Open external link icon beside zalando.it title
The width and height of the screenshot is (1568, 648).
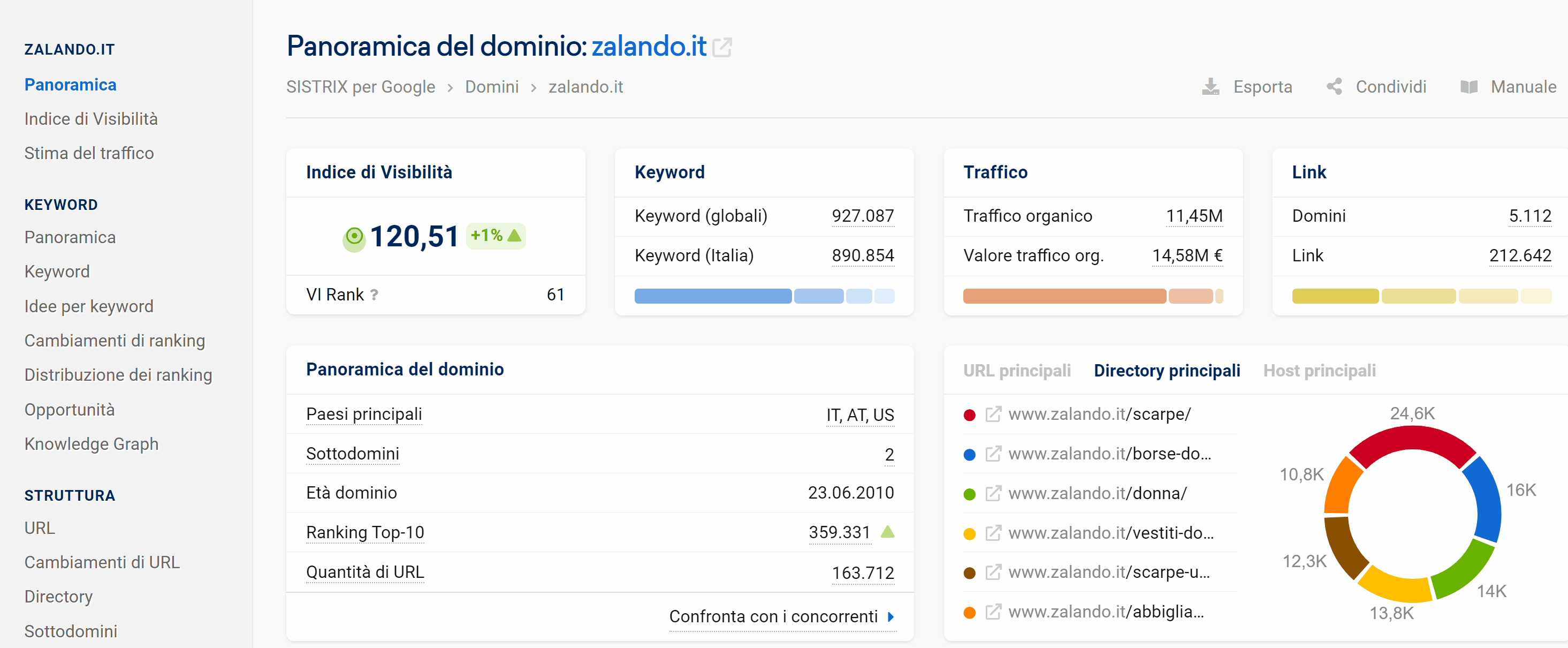[x=722, y=47]
